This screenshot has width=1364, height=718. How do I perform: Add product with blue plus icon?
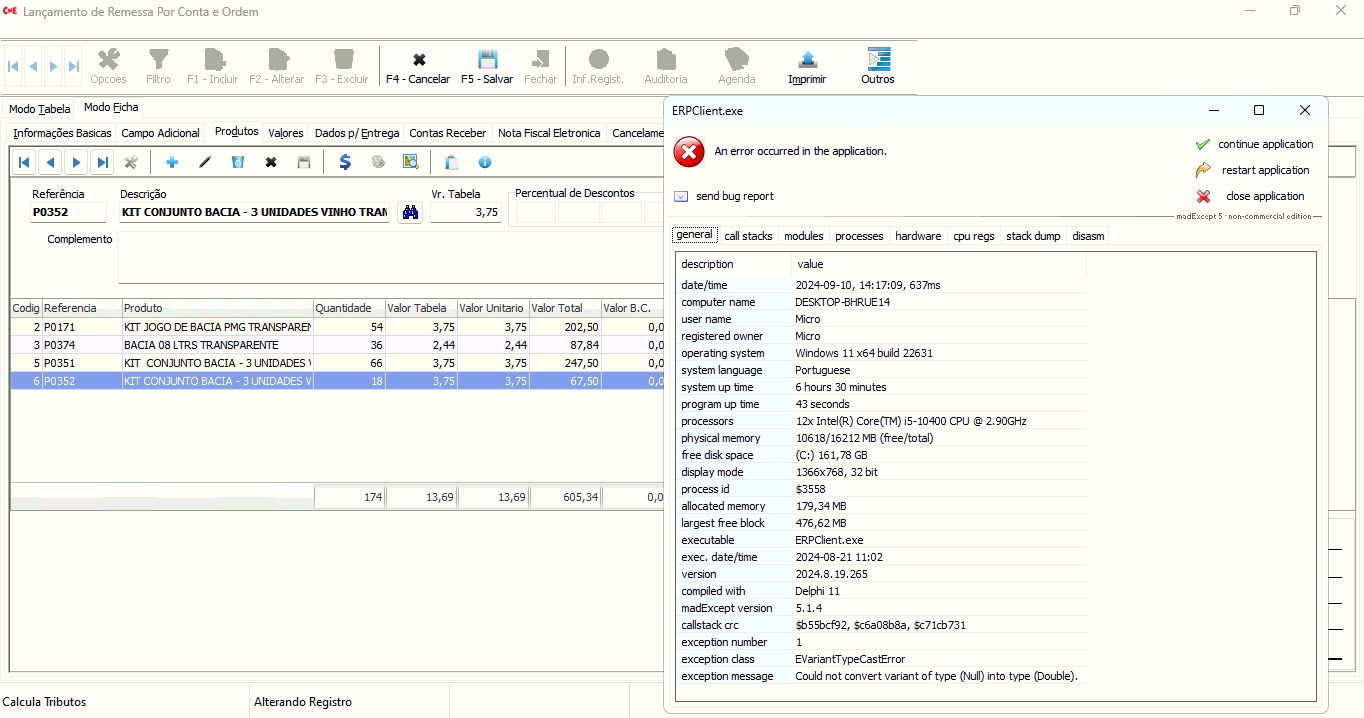click(x=172, y=162)
